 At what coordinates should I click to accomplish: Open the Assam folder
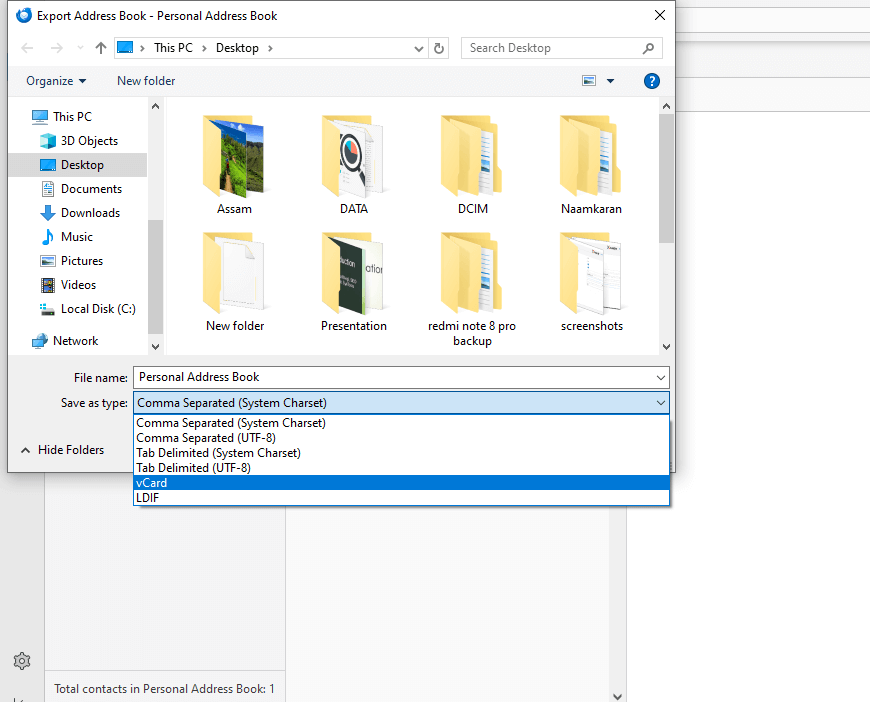tap(234, 166)
